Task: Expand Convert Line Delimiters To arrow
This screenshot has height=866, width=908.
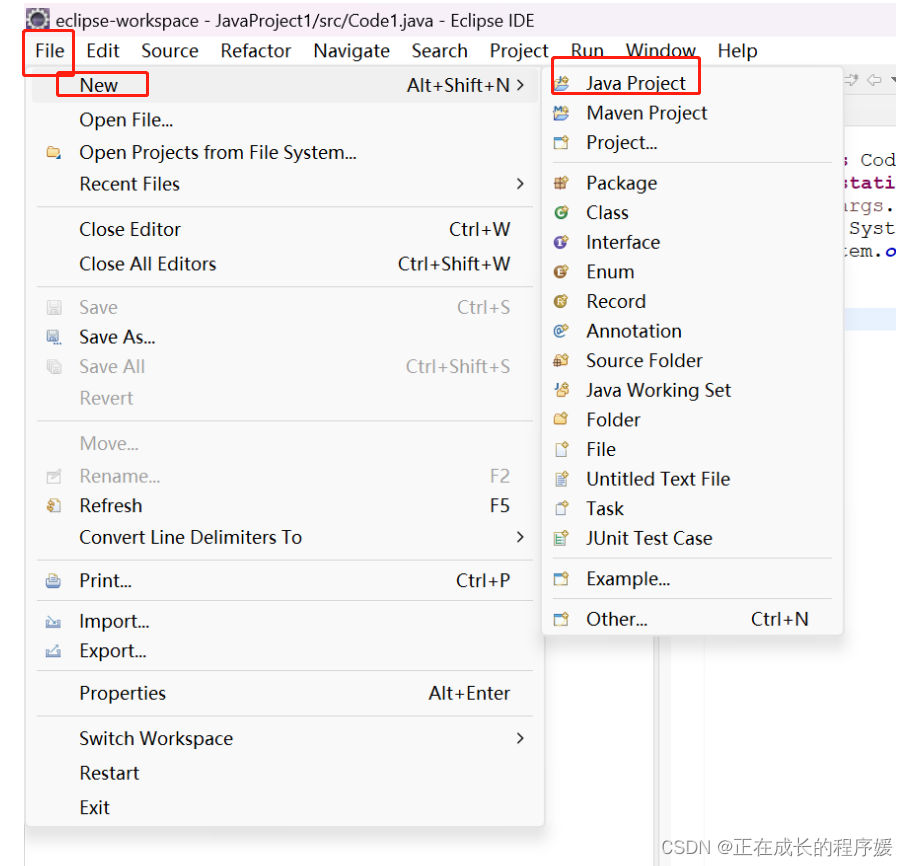Action: coord(520,537)
